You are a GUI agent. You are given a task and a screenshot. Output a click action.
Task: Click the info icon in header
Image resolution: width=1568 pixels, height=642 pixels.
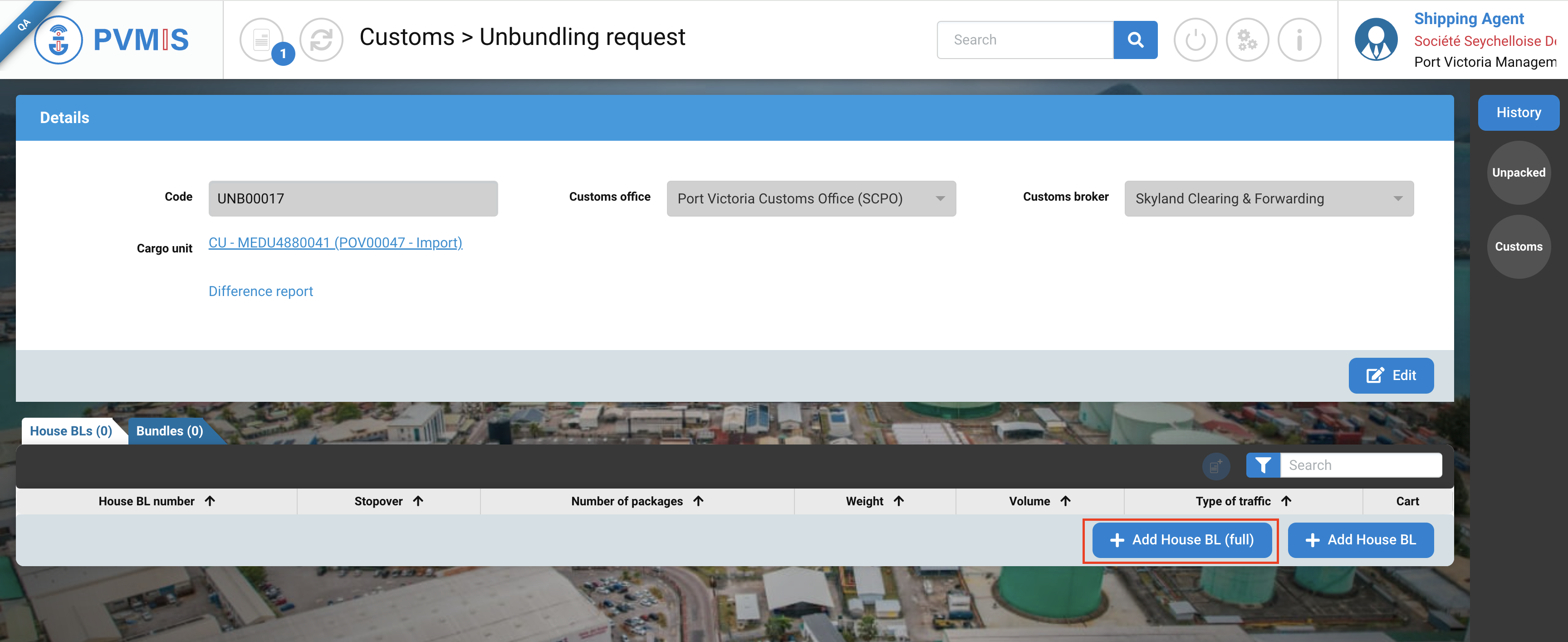pyautogui.click(x=1299, y=40)
